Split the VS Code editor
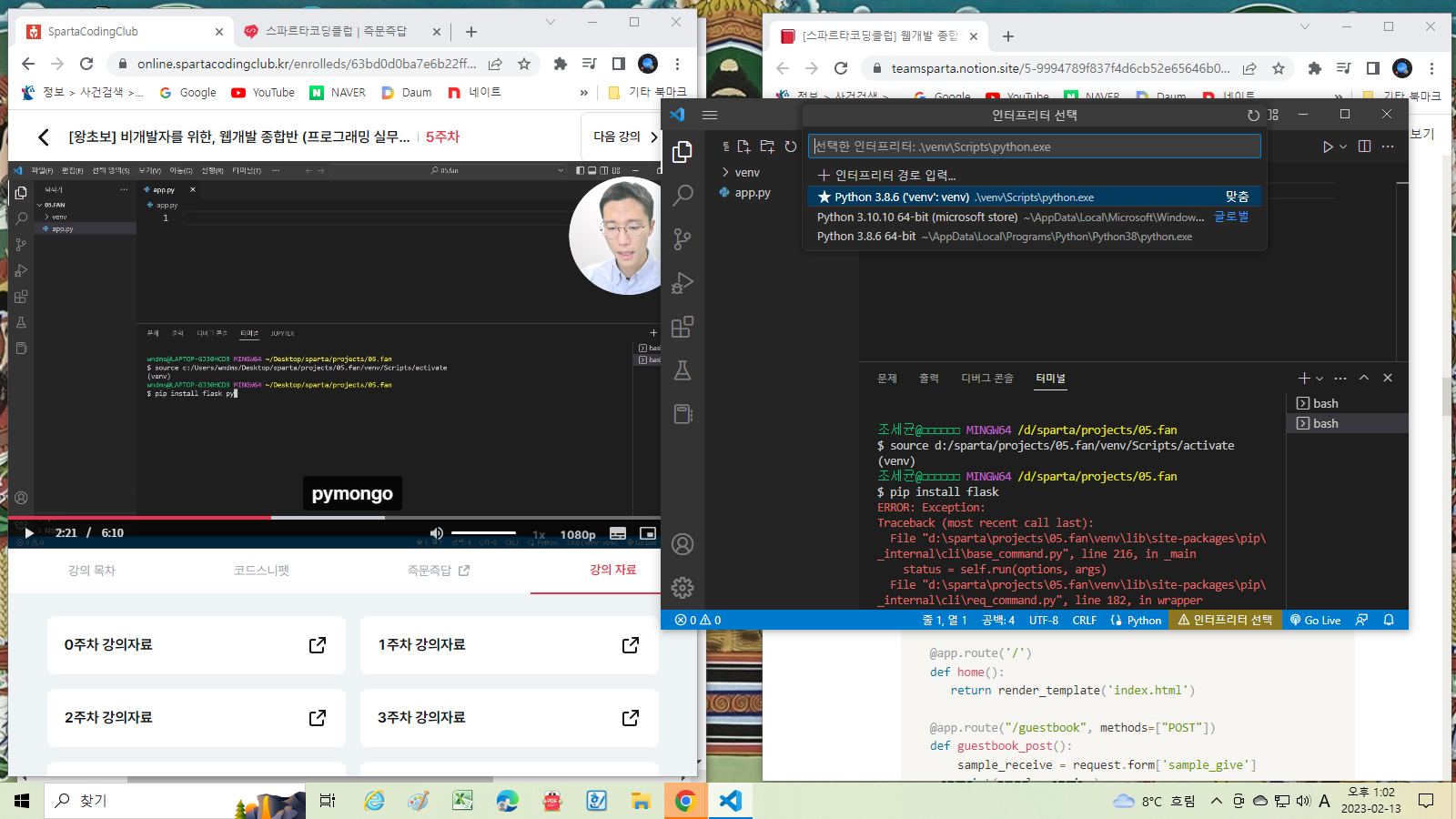 pos(1364,147)
